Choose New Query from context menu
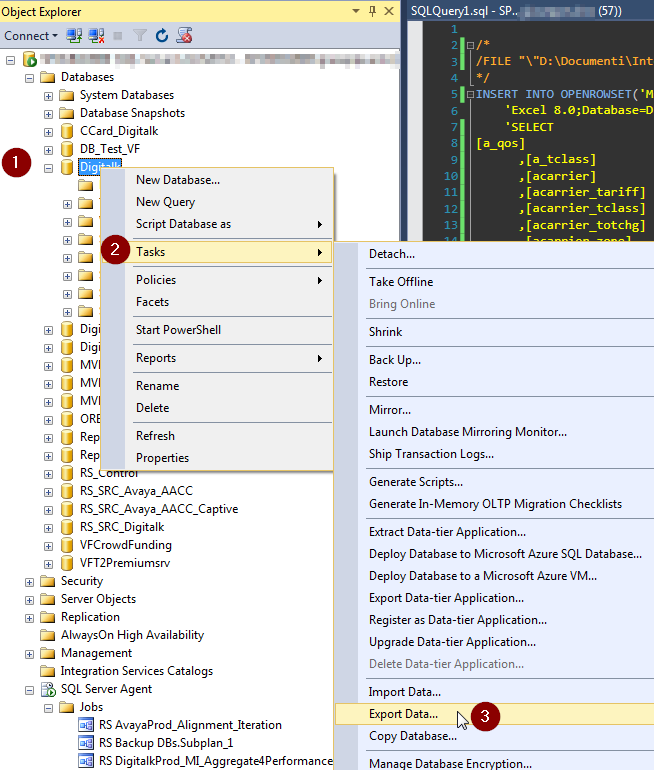Screen dimensions: 654x770 217,202
